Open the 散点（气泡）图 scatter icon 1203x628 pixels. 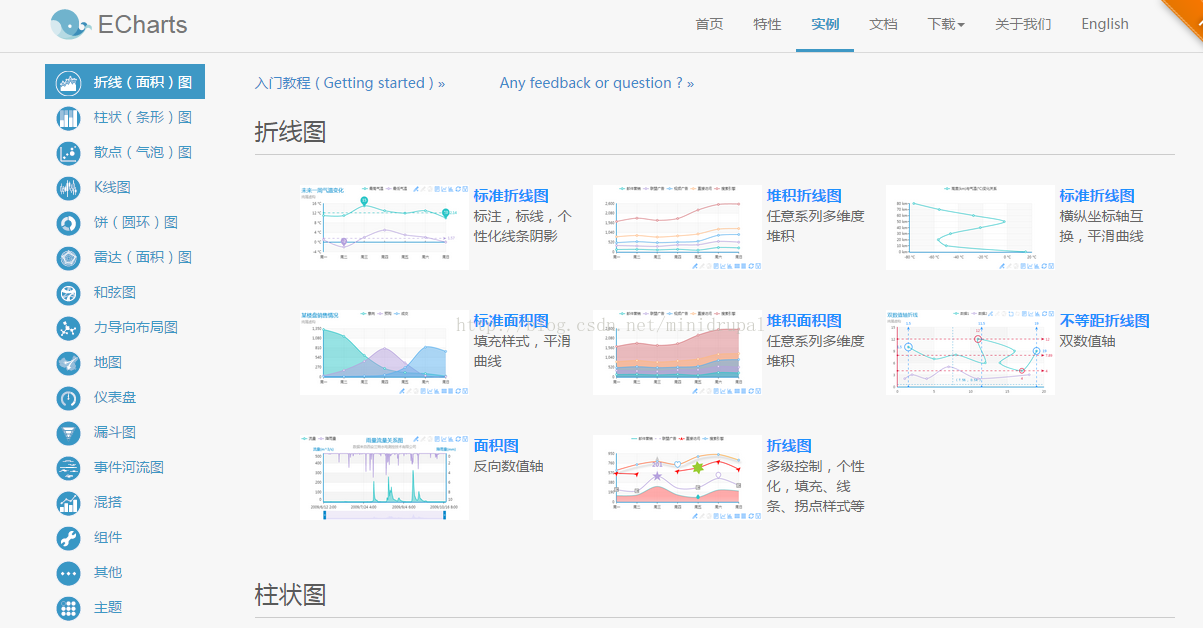click(69, 153)
